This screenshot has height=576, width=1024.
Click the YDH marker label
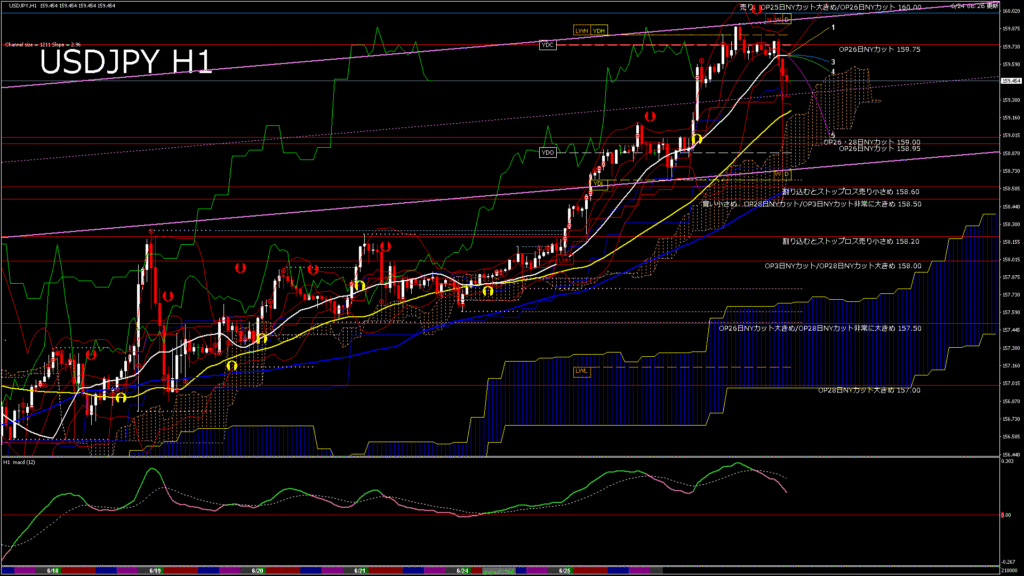pos(598,31)
